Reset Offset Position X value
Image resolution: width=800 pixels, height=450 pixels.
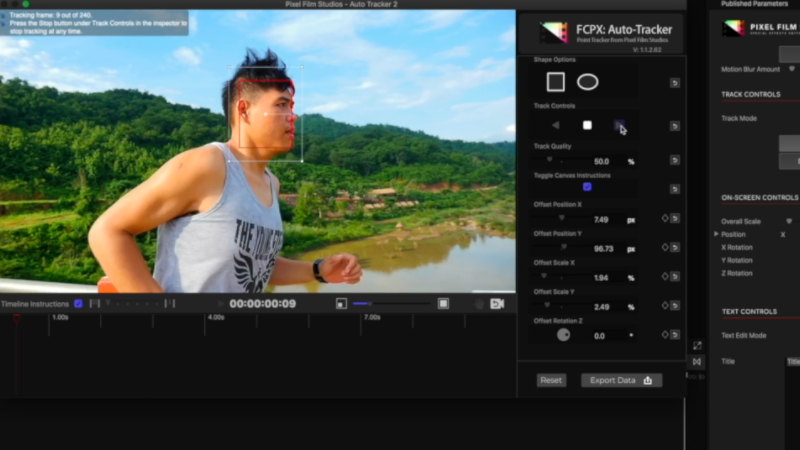(675, 218)
